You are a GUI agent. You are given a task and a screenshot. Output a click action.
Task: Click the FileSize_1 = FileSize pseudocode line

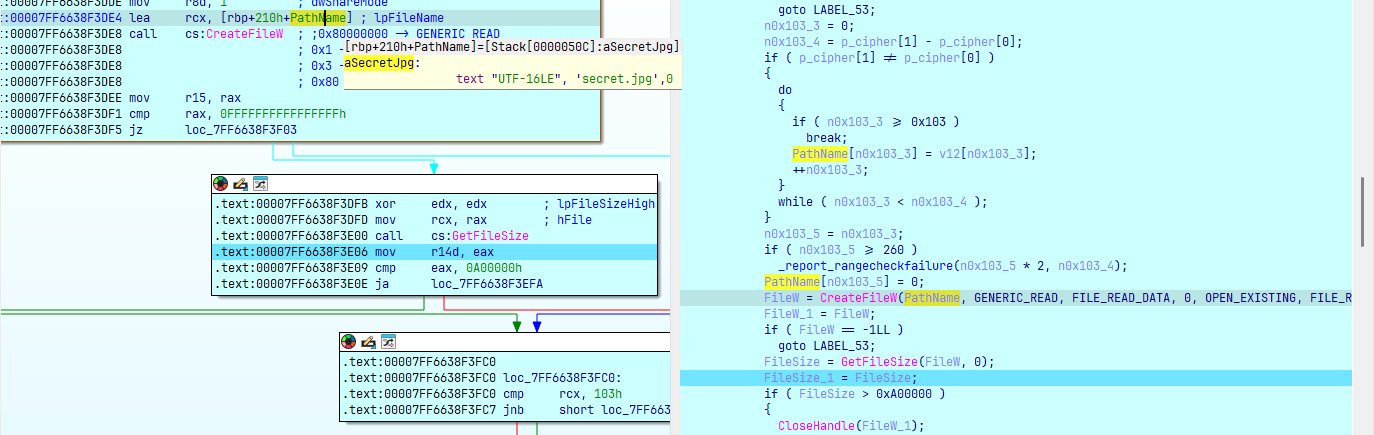pos(839,378)
